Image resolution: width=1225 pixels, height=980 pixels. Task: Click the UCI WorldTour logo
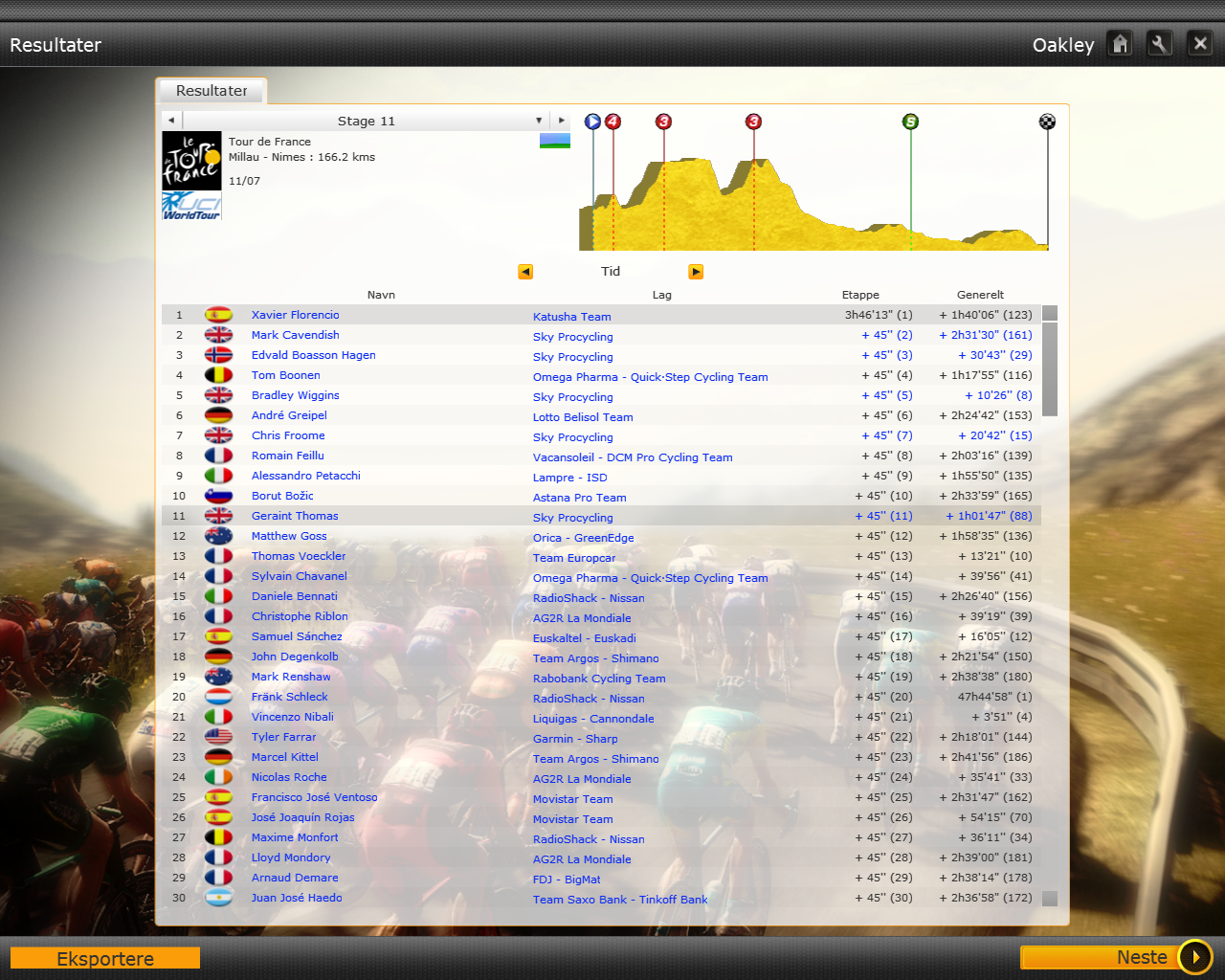[x=191, y=207]
